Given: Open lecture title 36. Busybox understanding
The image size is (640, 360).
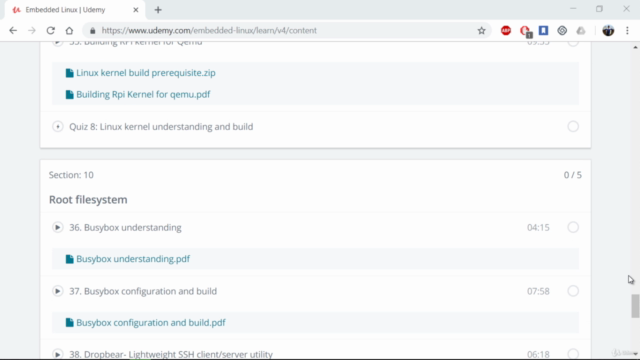Looking at the screenshot, I should tap(125, 228).
